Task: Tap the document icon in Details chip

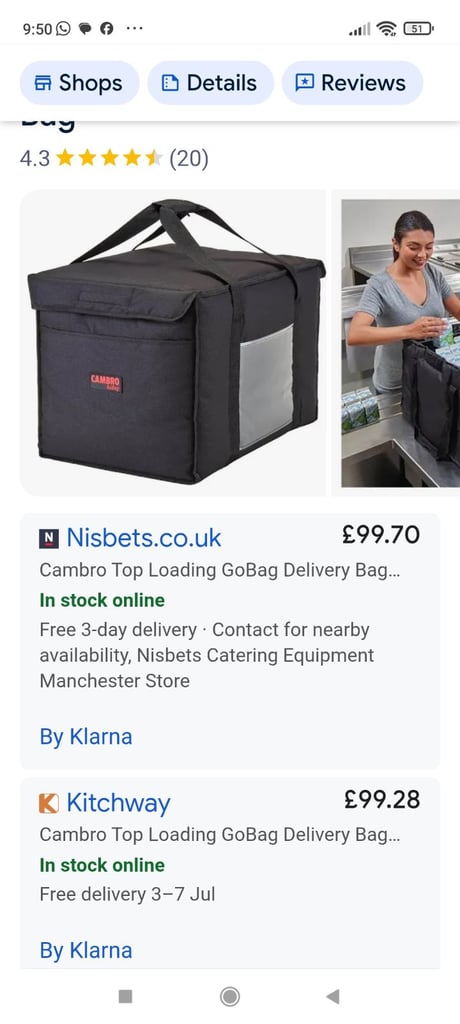Action: pyautogui.click(x=170, y=83)
